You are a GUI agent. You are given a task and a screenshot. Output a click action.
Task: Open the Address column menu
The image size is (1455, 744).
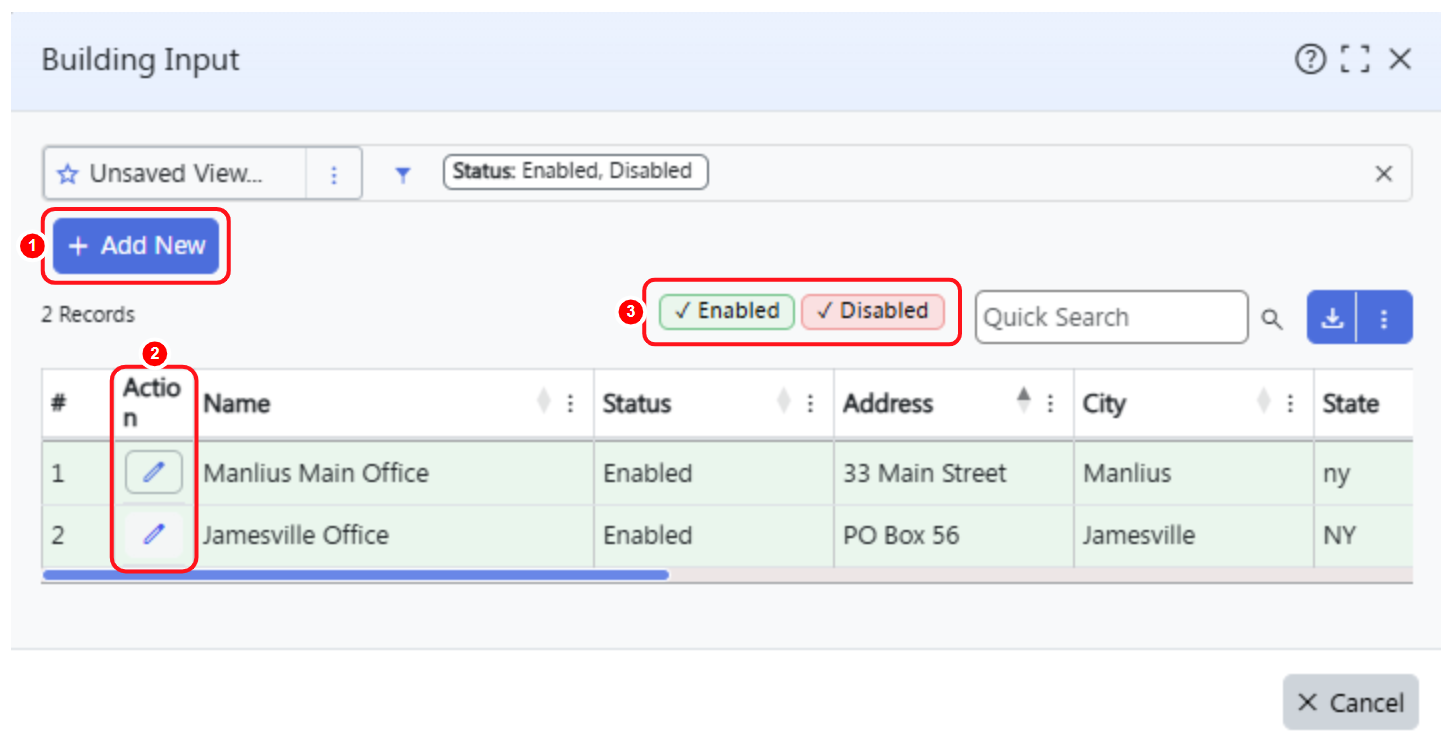pos(1050,404)
